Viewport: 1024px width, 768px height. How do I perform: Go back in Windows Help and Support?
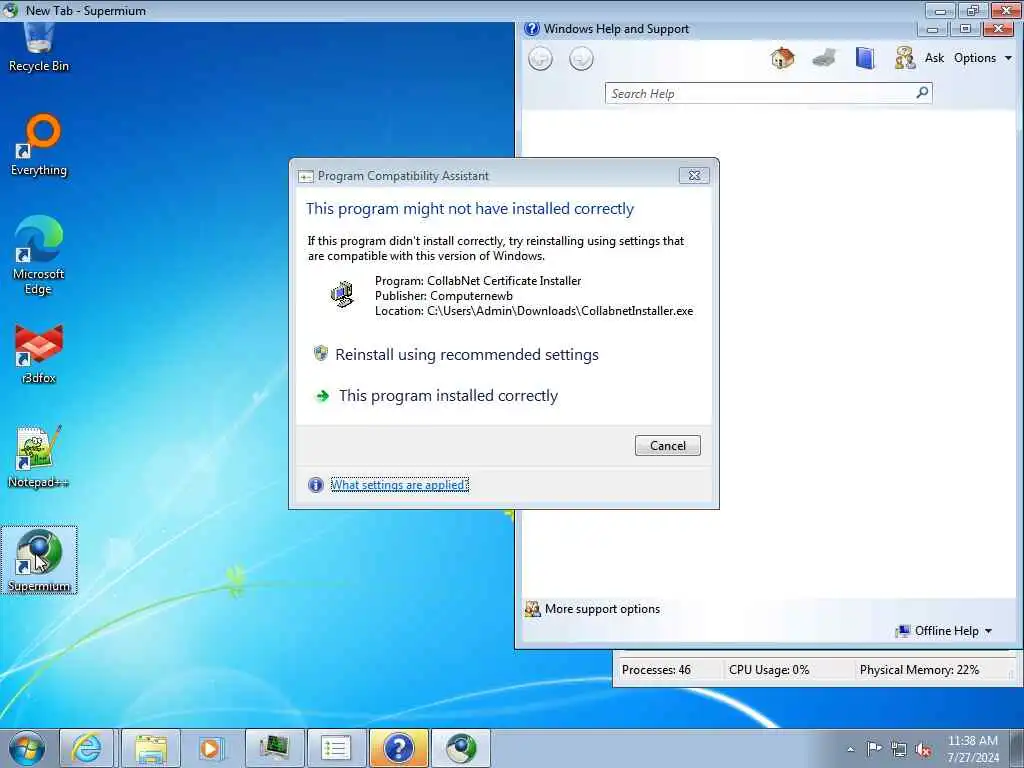point(540,59)
